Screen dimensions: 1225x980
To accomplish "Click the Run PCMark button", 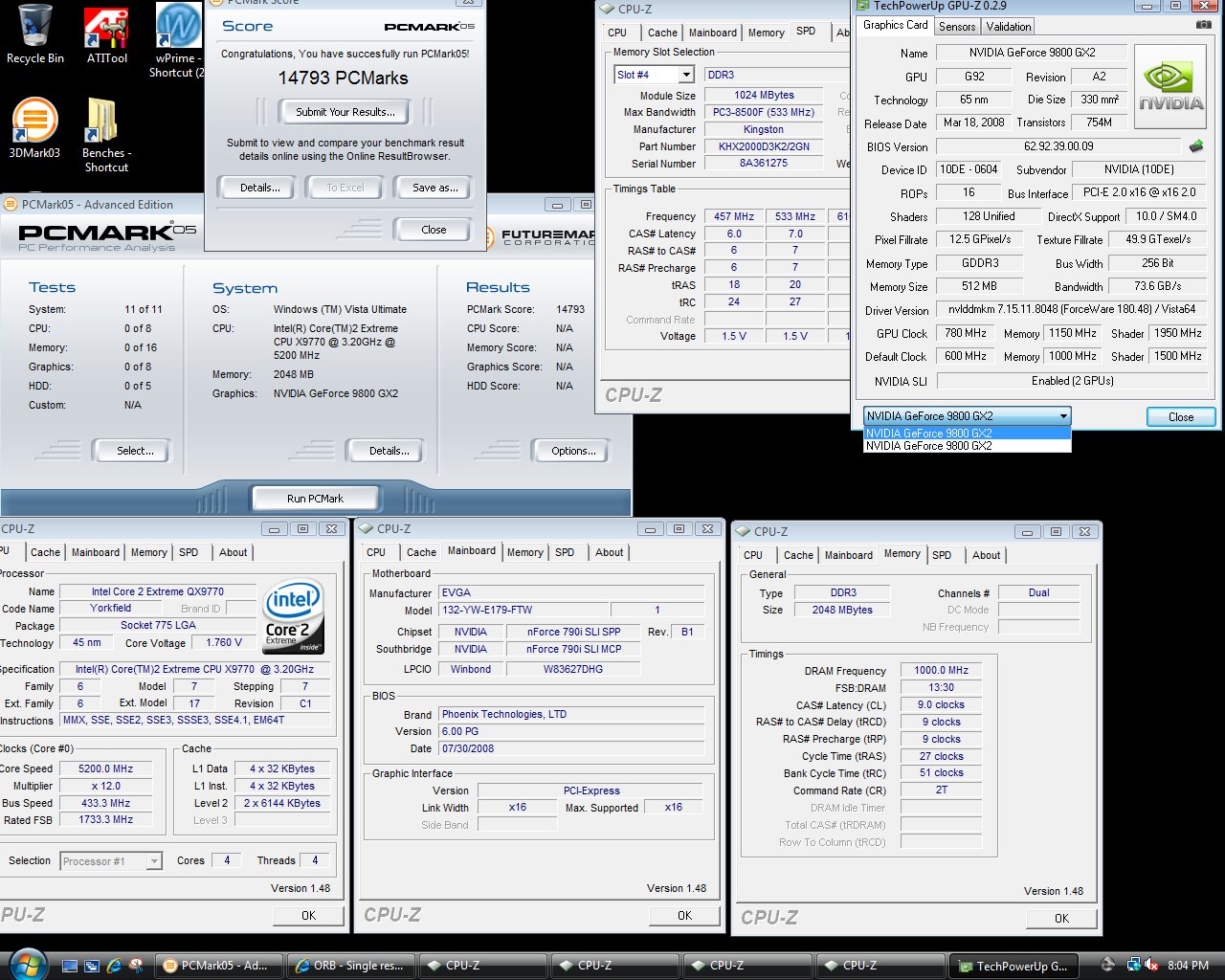I will point(315,499).
